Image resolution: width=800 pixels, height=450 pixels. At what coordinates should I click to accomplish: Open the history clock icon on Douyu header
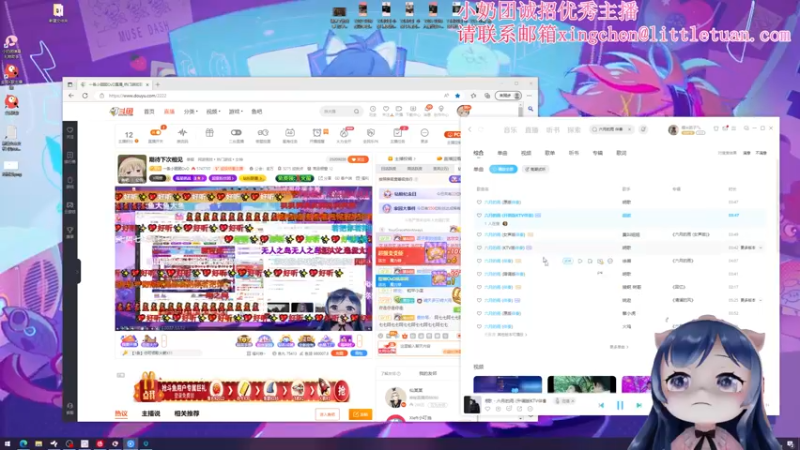(x=373, y=109)
